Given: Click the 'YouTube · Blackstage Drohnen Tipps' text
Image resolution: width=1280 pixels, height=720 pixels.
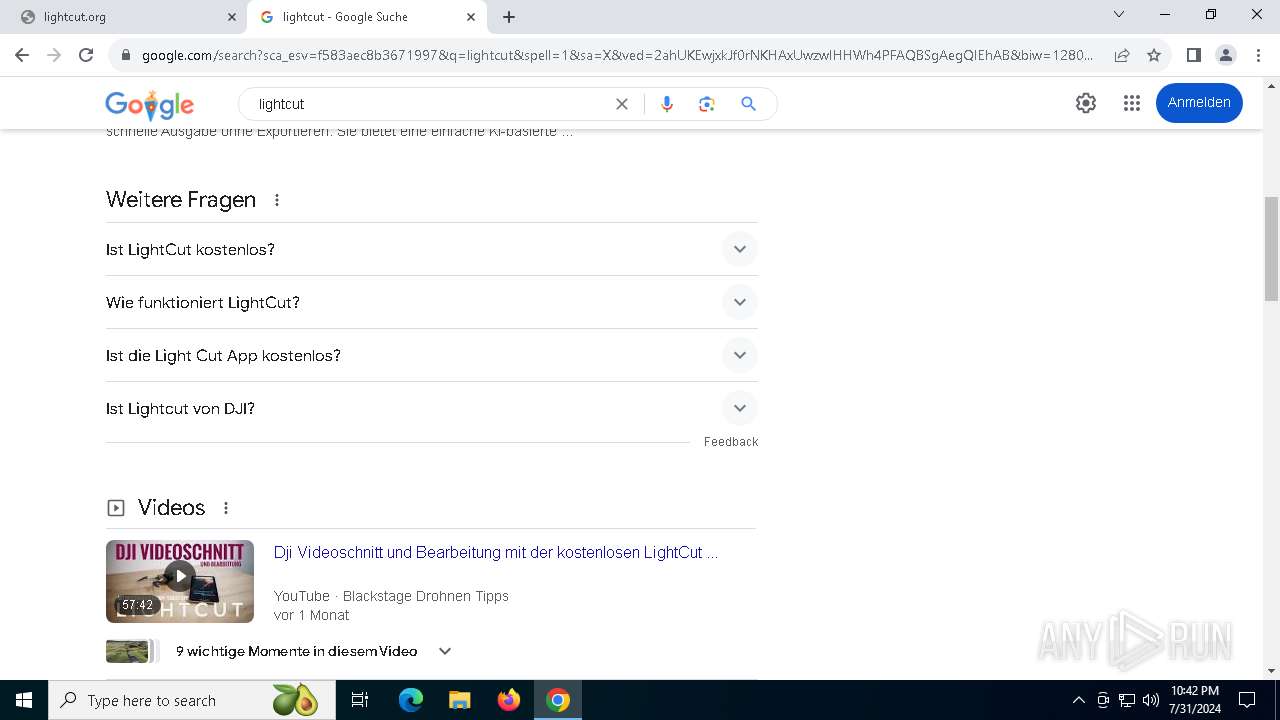Looking at the screenshot, I should [391, 596].
